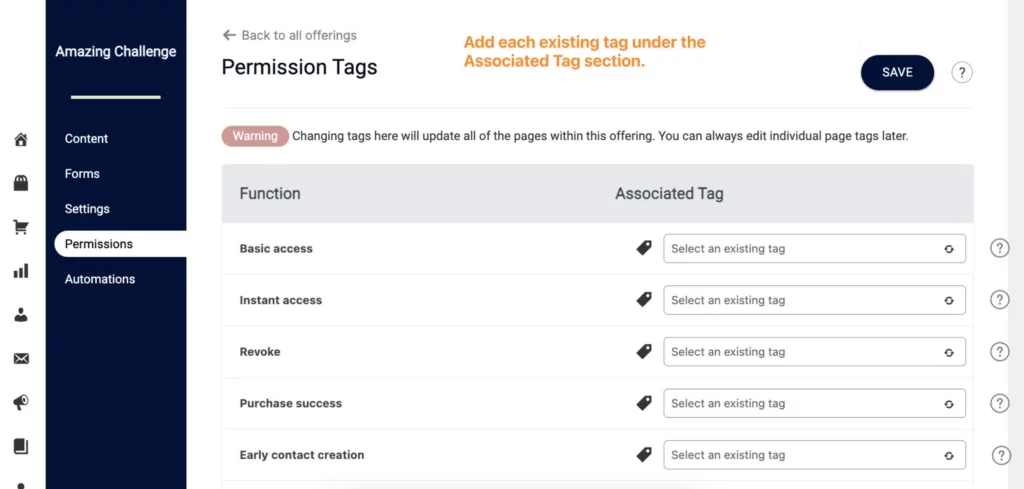This screenshot has width=1024, height=489.
Task: Click the help icon next to SAVE
Action: coord(961,72)
